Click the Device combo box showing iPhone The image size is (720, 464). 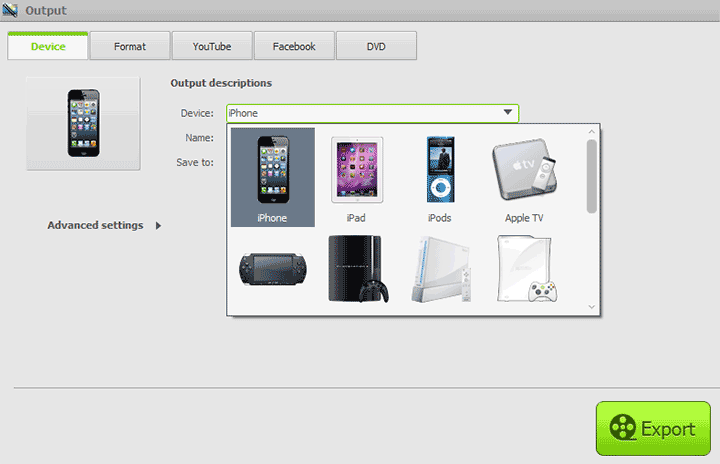point(372,113)
